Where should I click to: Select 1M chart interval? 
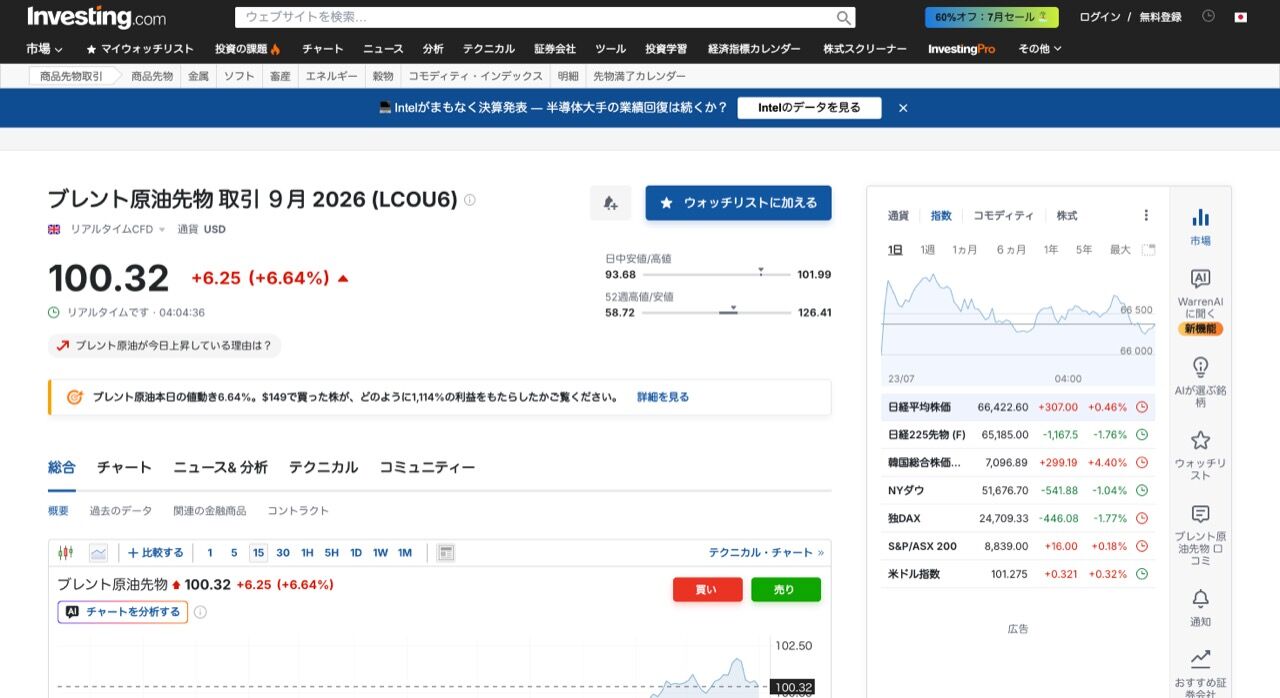coord(405,552)
